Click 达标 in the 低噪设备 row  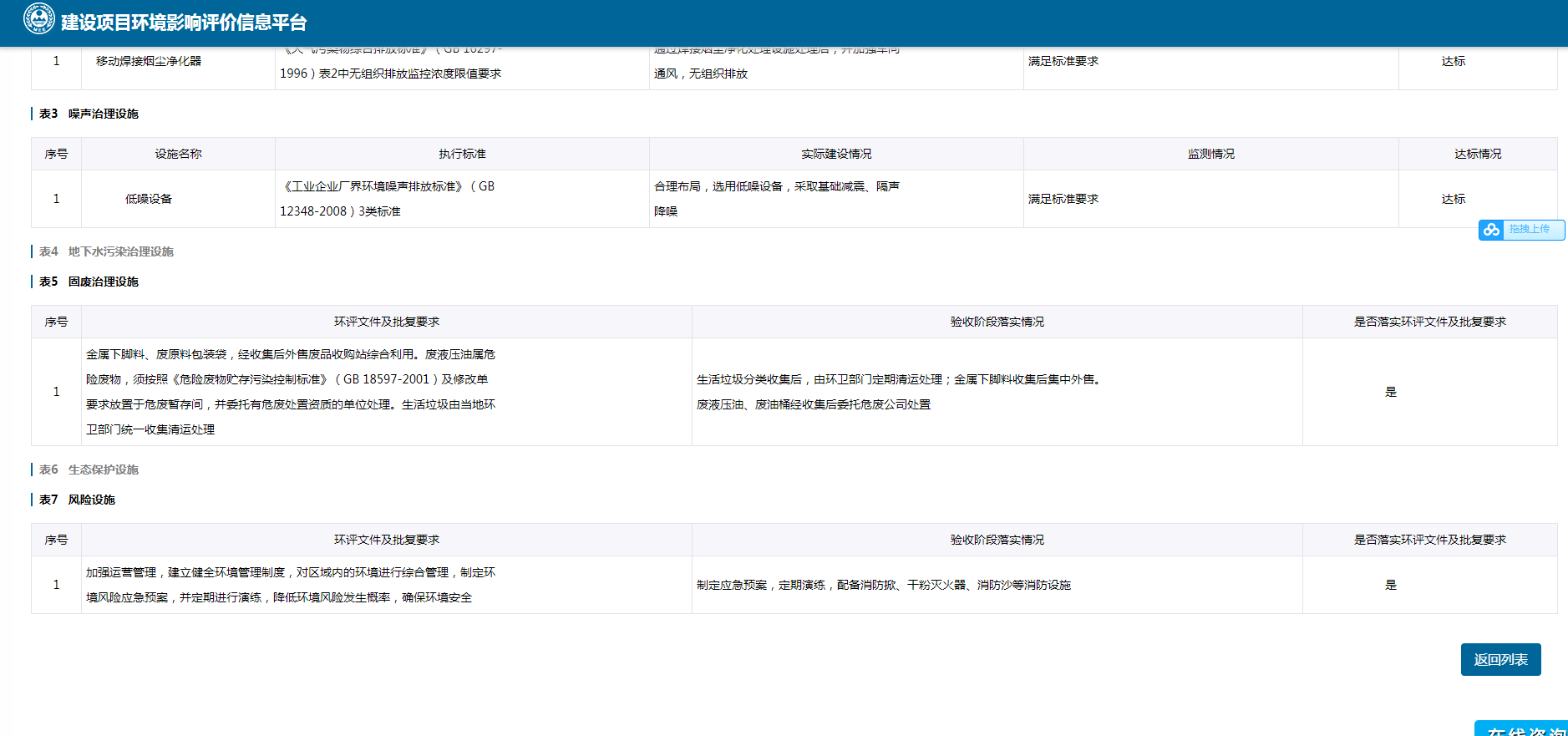(1453, 199)
